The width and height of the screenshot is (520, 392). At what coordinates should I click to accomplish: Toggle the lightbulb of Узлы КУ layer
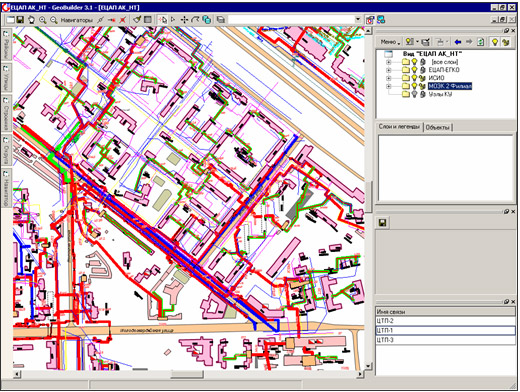point(414,94)
